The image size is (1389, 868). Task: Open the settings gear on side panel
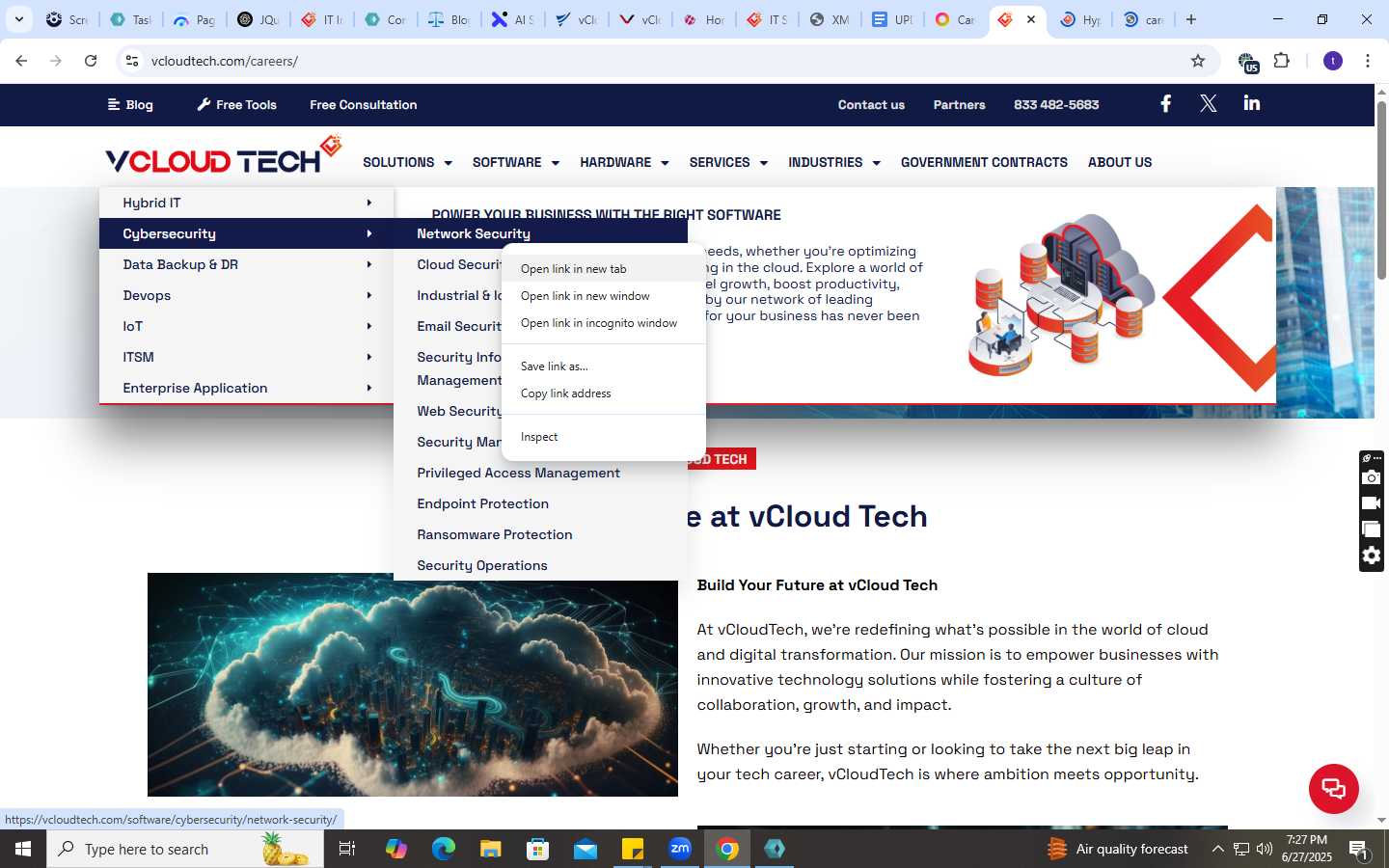tap(1372, 556)
